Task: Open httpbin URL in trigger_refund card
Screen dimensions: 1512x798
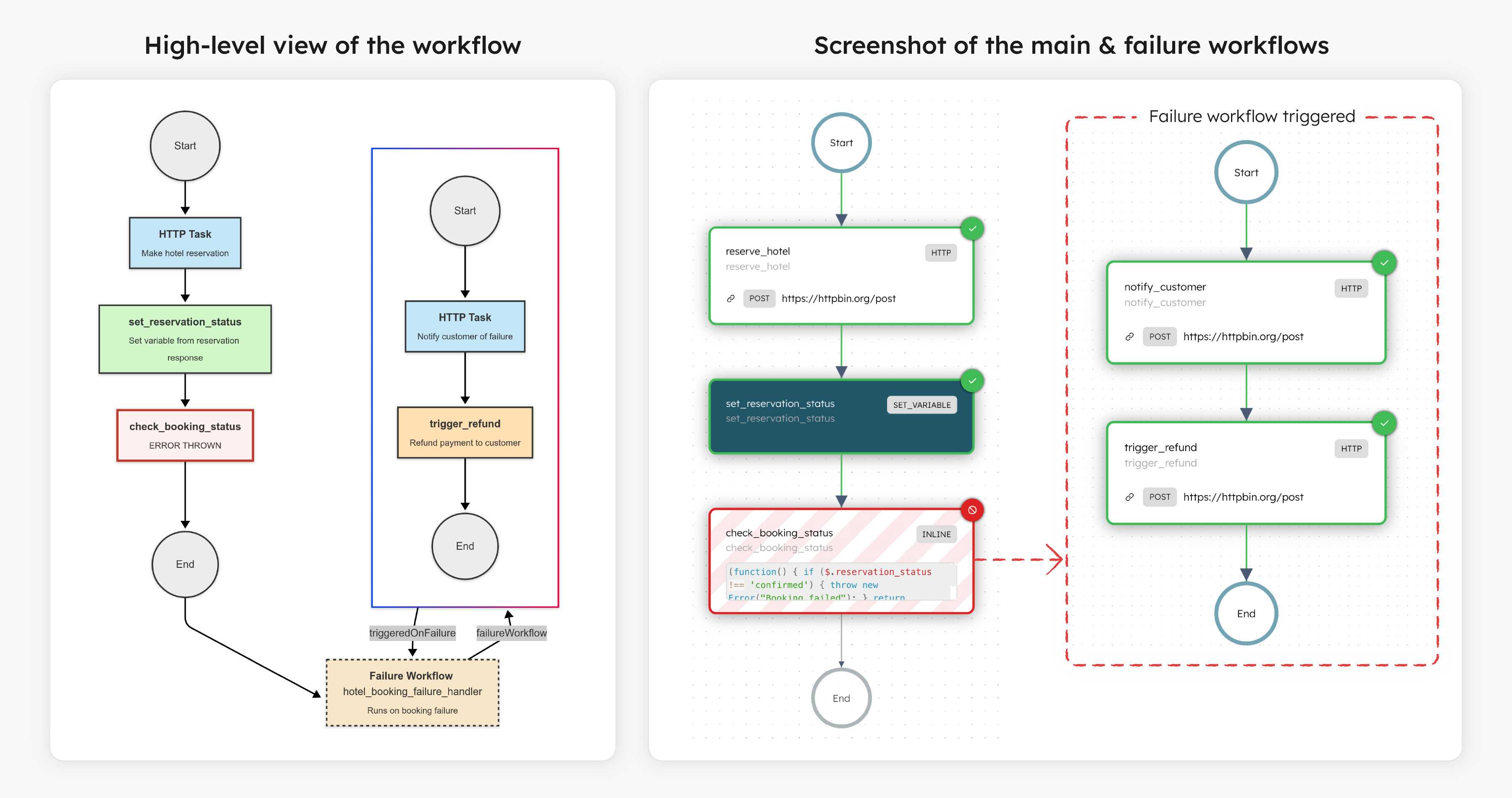Action: click(1243, 497)
